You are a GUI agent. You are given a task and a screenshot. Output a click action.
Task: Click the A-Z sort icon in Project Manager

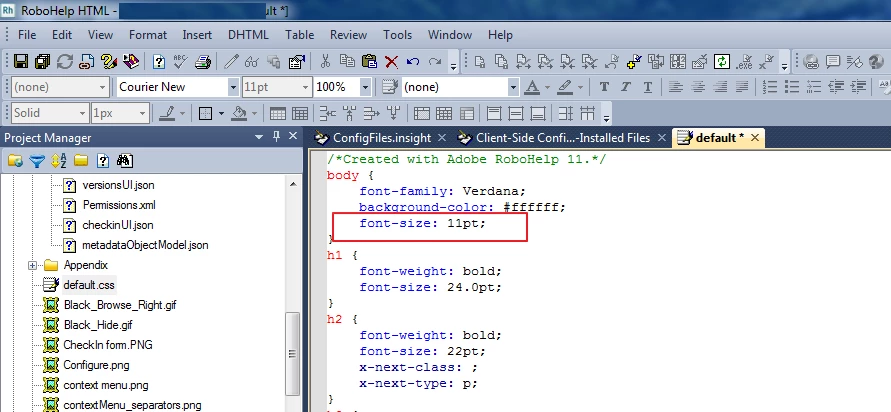pyautogui.click(x=59, y=161)
